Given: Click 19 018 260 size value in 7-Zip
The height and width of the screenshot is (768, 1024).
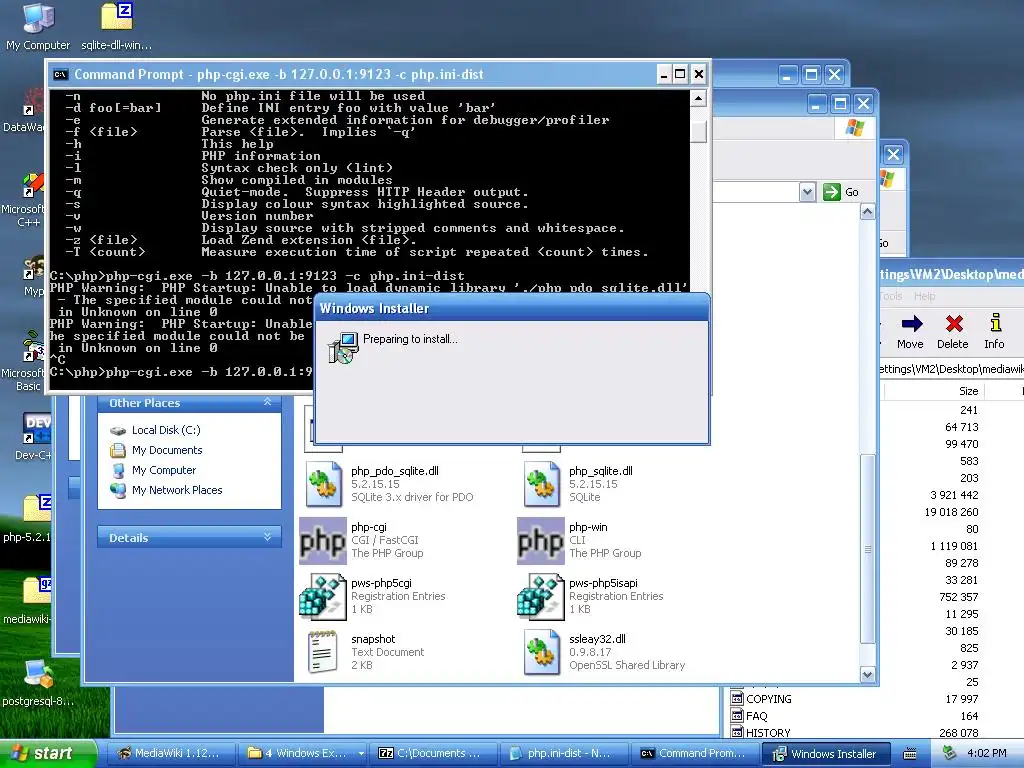Looking at the screenshot, I should 952,512.
